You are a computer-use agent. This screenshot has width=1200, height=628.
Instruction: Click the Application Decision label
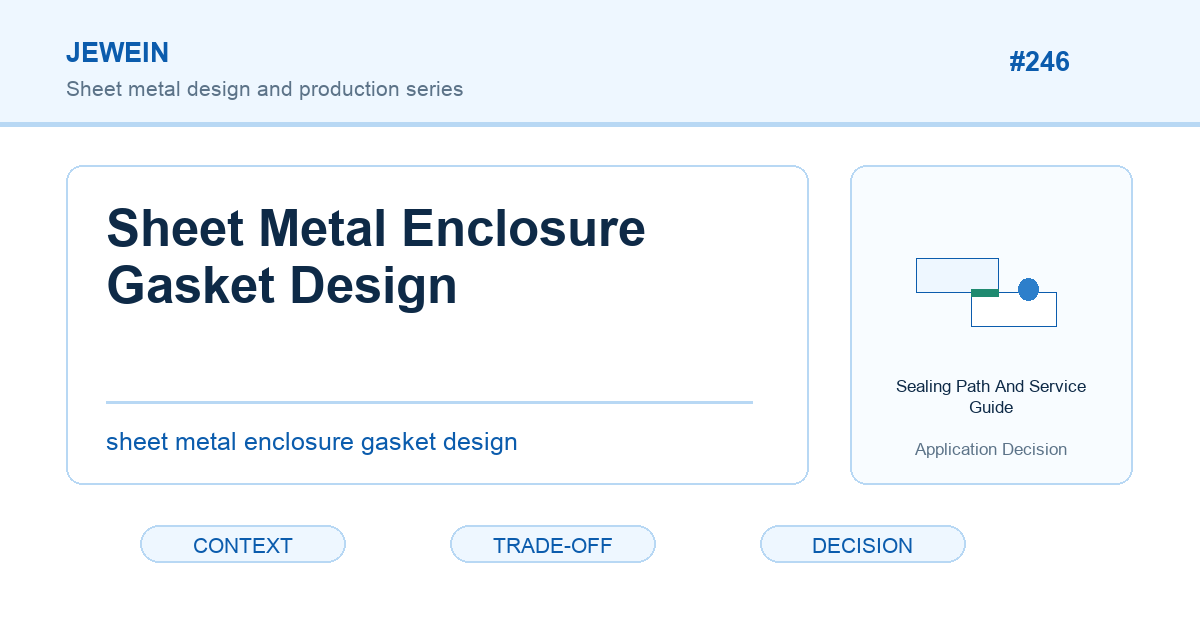[x=991, y=449]
